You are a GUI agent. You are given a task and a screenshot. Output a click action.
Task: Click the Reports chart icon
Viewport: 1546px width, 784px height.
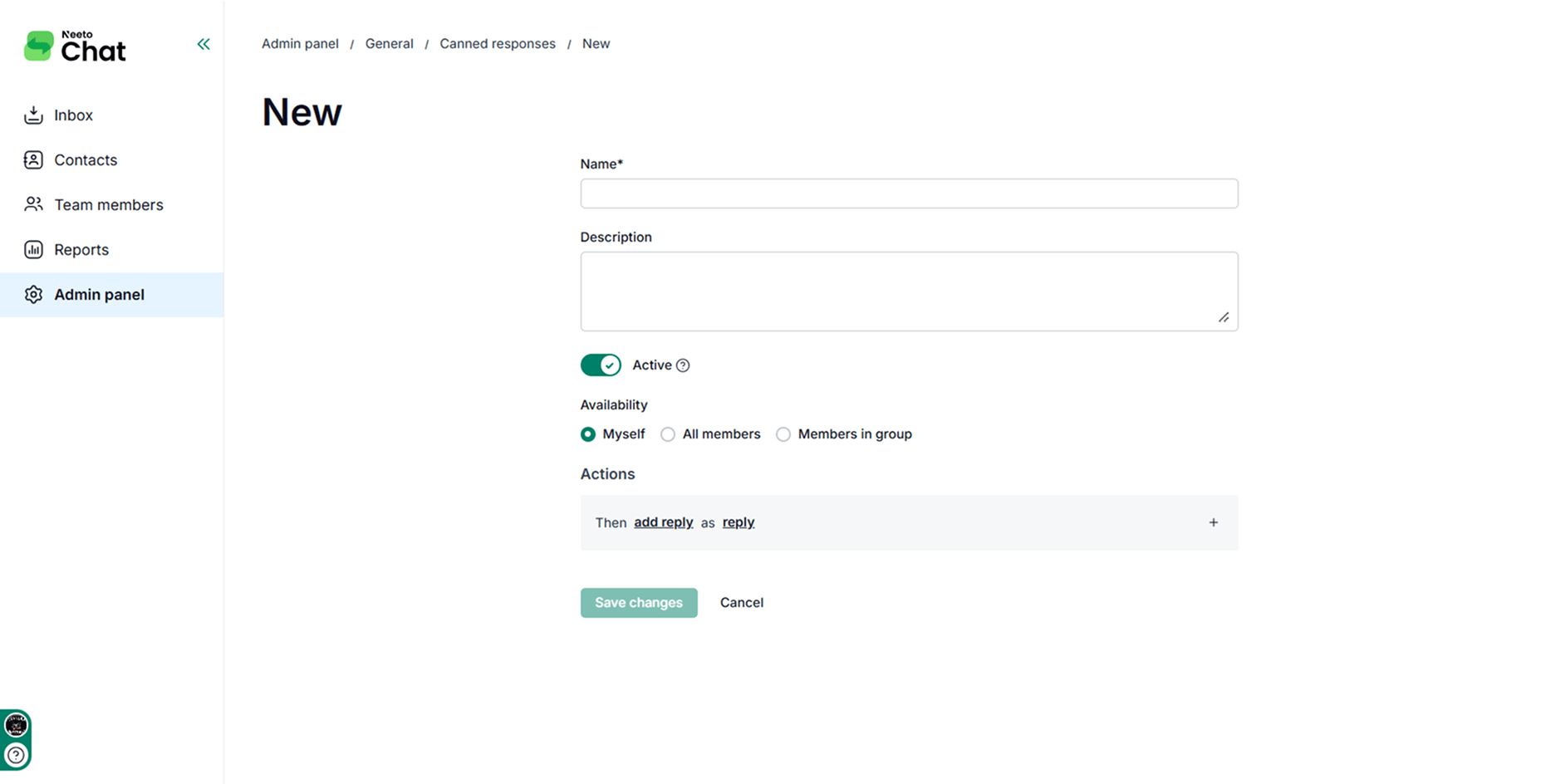point(33,250)
